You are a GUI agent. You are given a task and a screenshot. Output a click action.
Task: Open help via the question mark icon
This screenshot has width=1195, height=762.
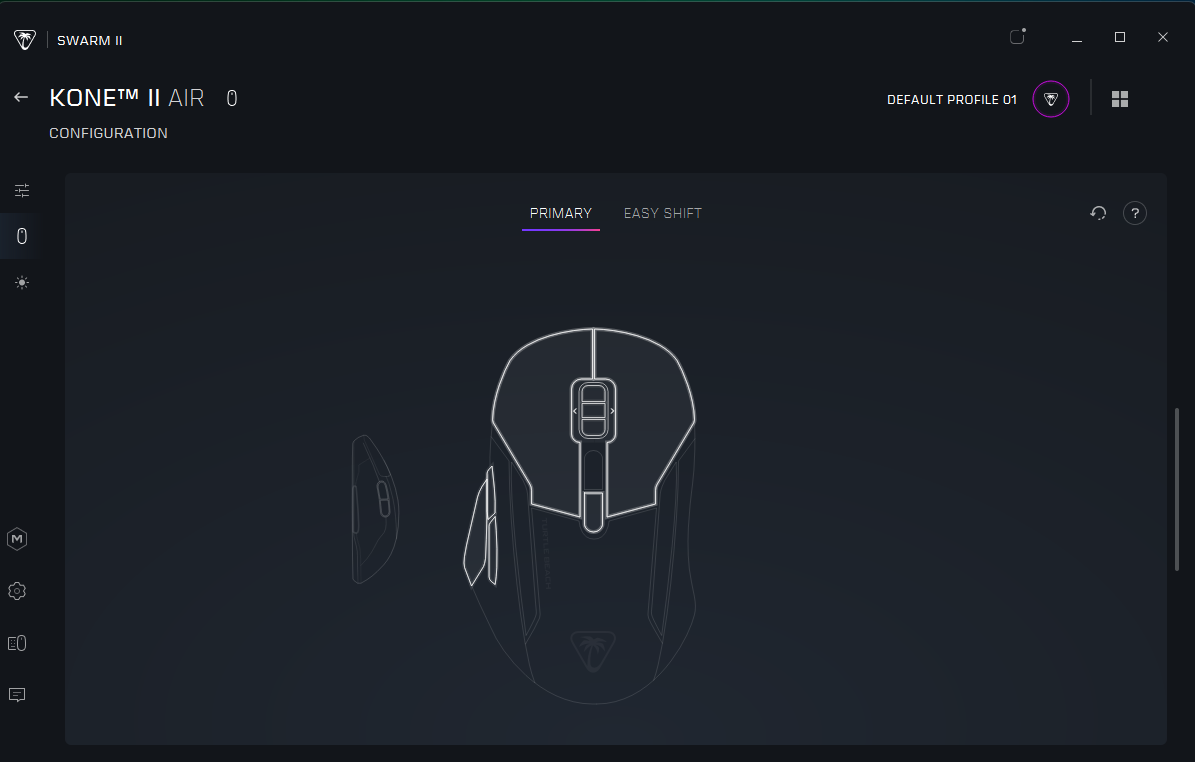tap(1134, 213)
